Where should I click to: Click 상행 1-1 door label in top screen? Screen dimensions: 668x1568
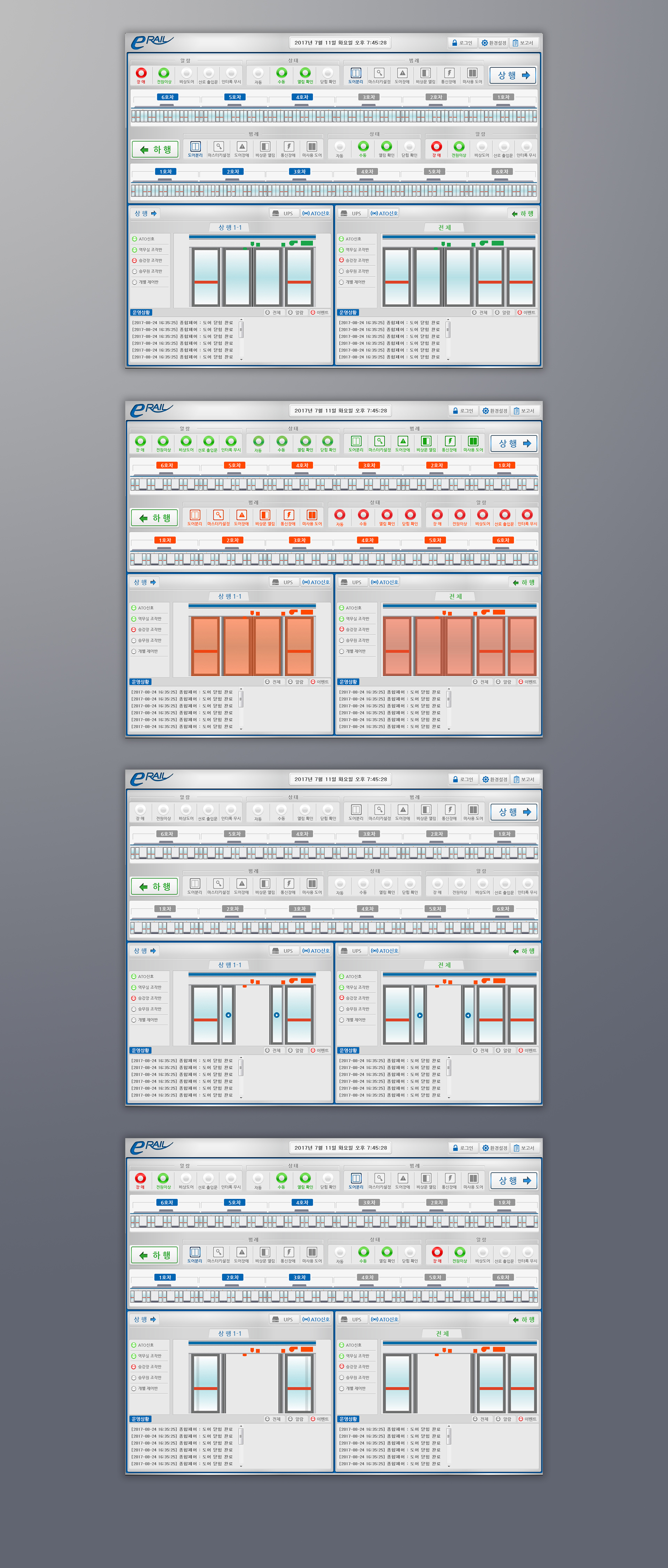click(x=230, y=228)
